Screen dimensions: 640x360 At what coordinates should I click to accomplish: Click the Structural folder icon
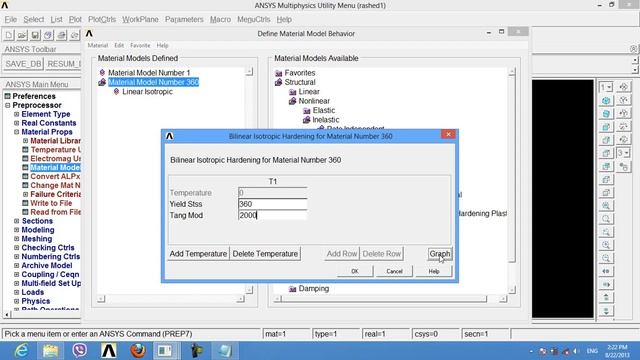click(x=279, y=82)
